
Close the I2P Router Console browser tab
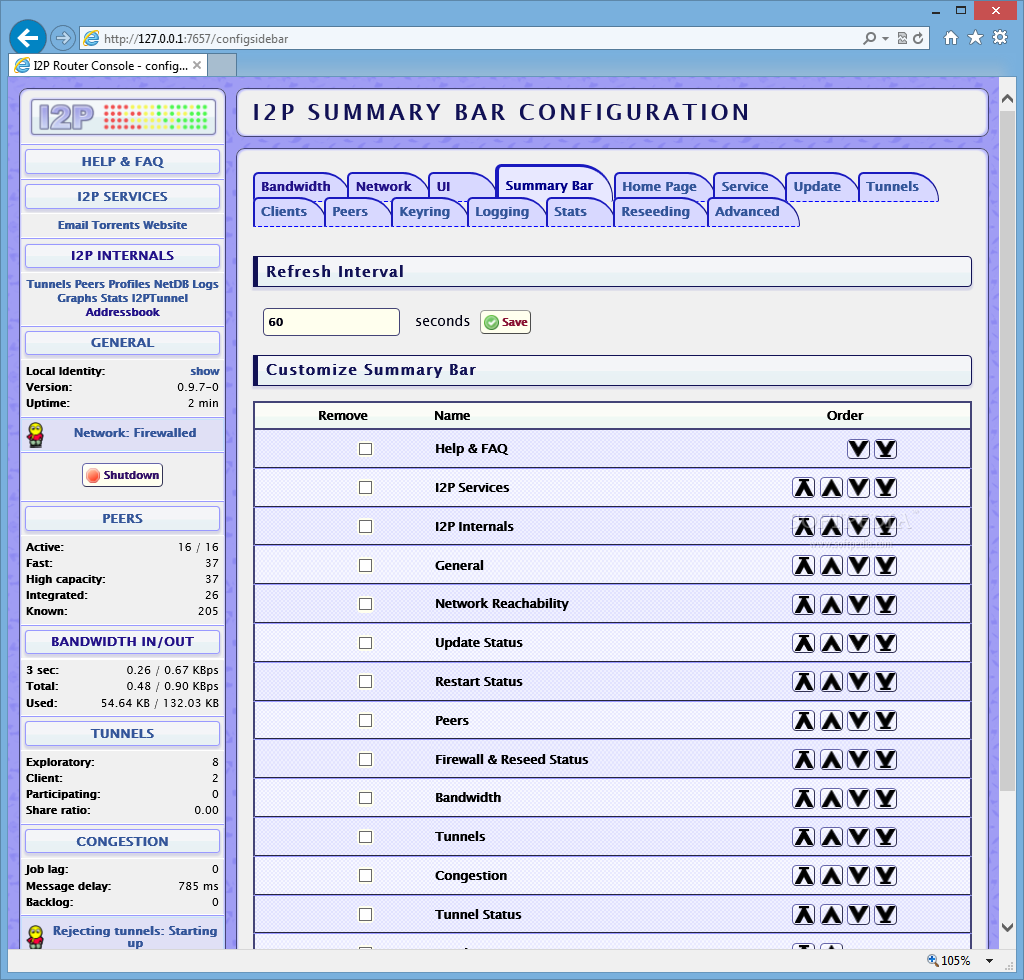(197, 65)
